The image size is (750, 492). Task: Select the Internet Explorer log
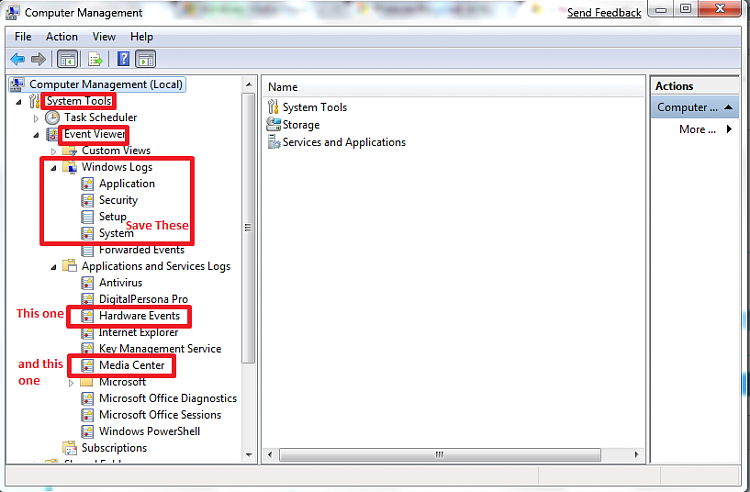coord(138,332)
